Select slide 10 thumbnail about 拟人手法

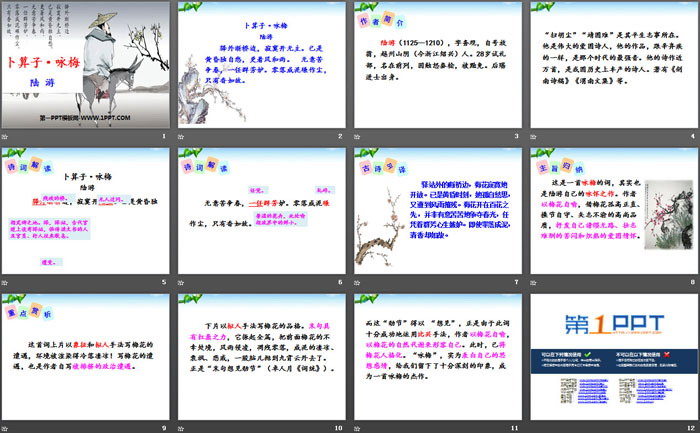[258, 356]
